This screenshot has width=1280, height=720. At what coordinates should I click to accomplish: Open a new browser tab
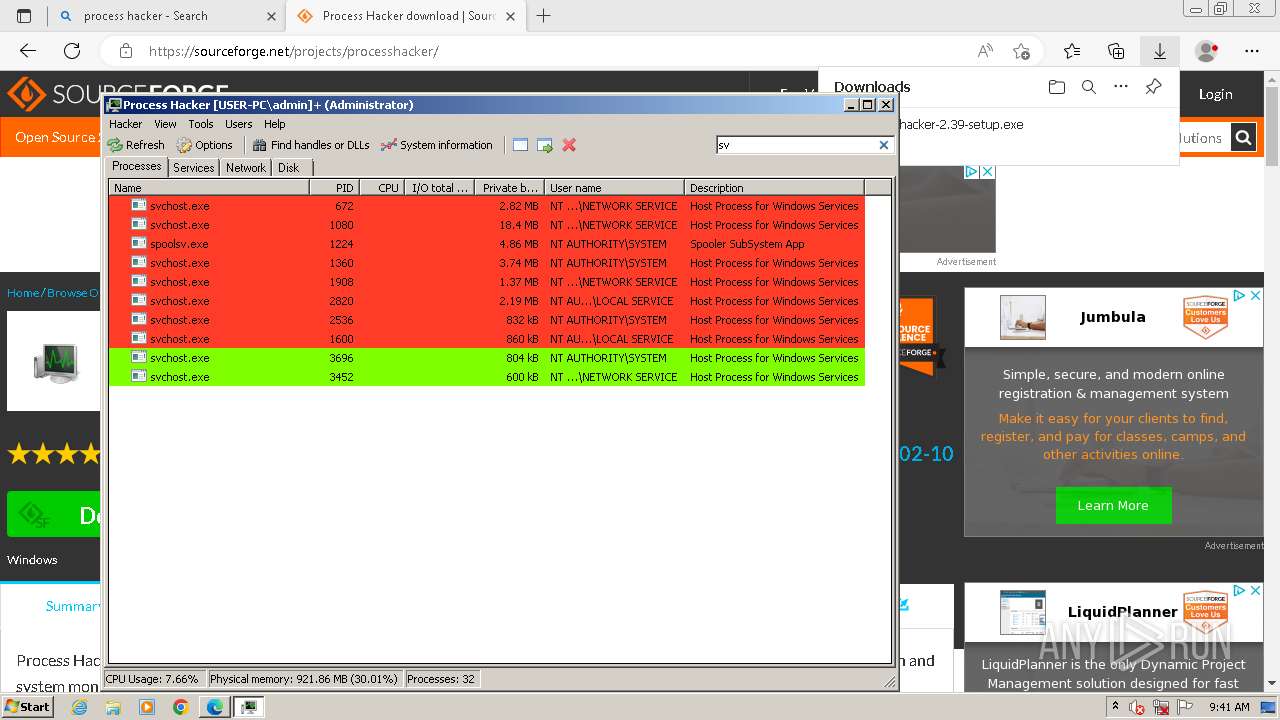pyautogui.click(x=544, y=16)
